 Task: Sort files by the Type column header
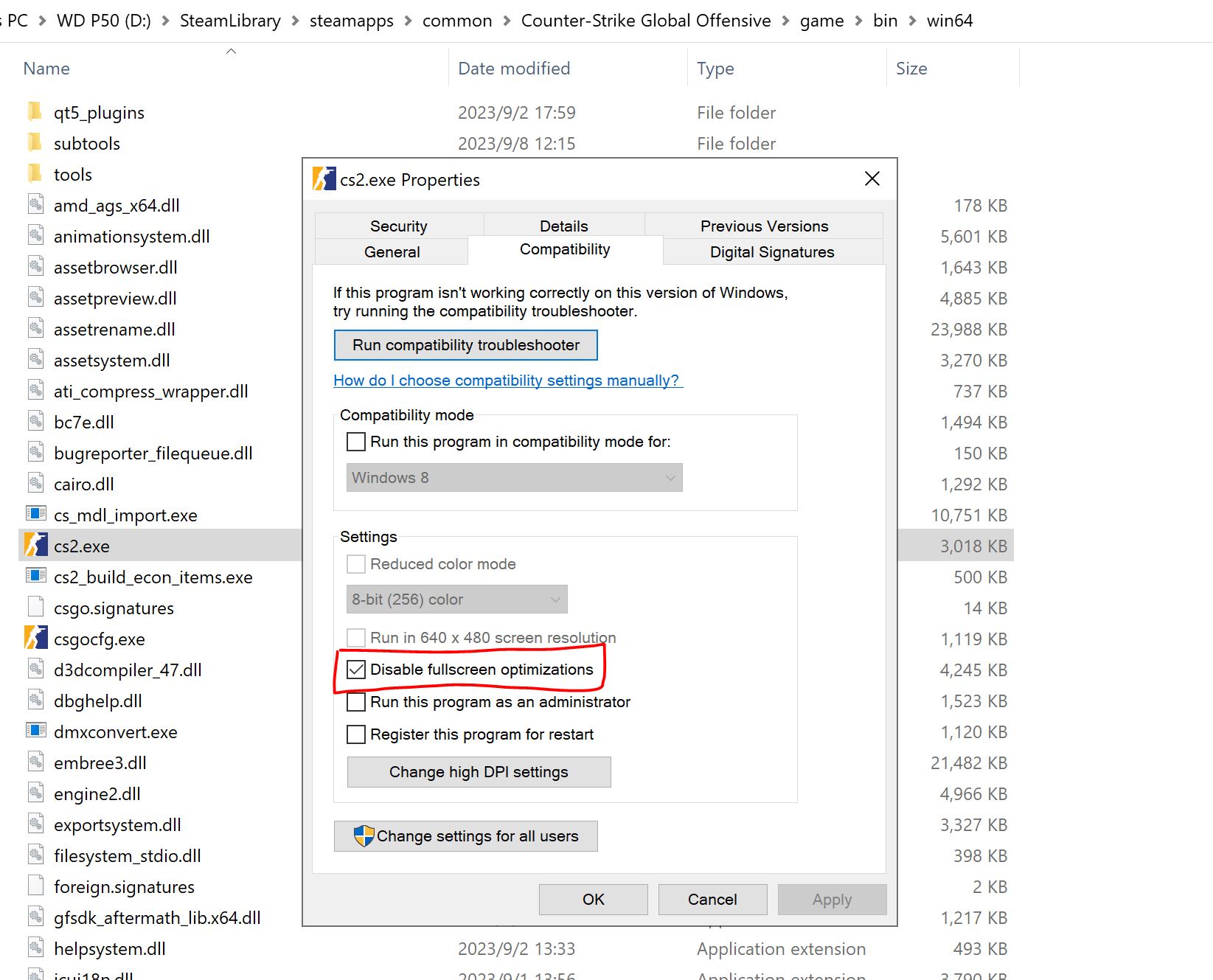click(x=715, y=69)
